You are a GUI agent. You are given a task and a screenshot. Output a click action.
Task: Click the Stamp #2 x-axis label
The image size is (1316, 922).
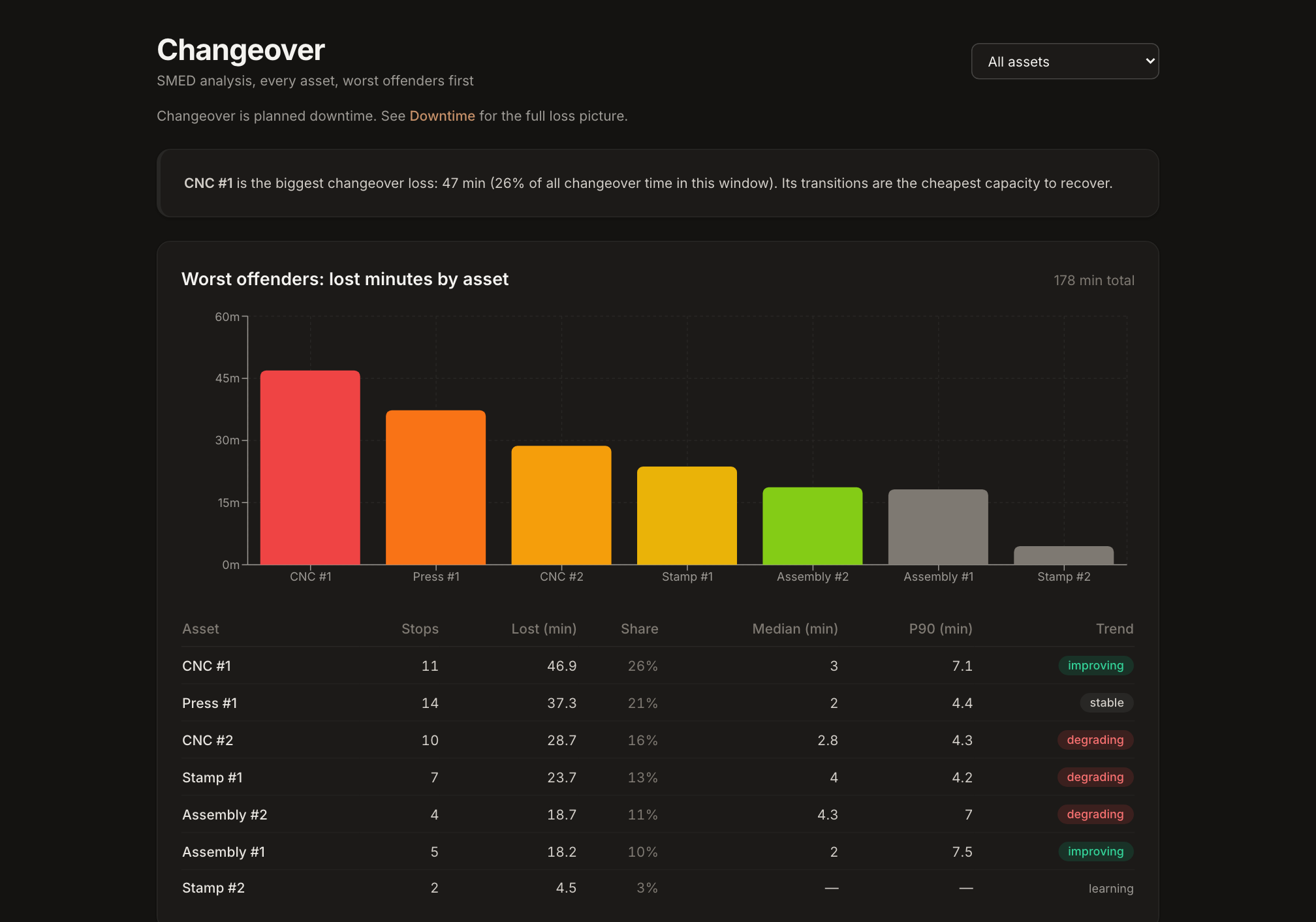1064,577
